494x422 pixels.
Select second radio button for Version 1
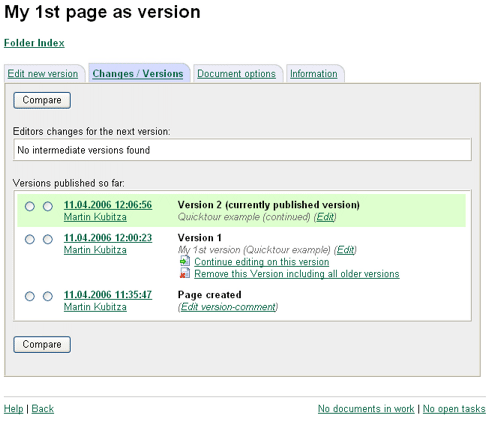tap(48, 239)
